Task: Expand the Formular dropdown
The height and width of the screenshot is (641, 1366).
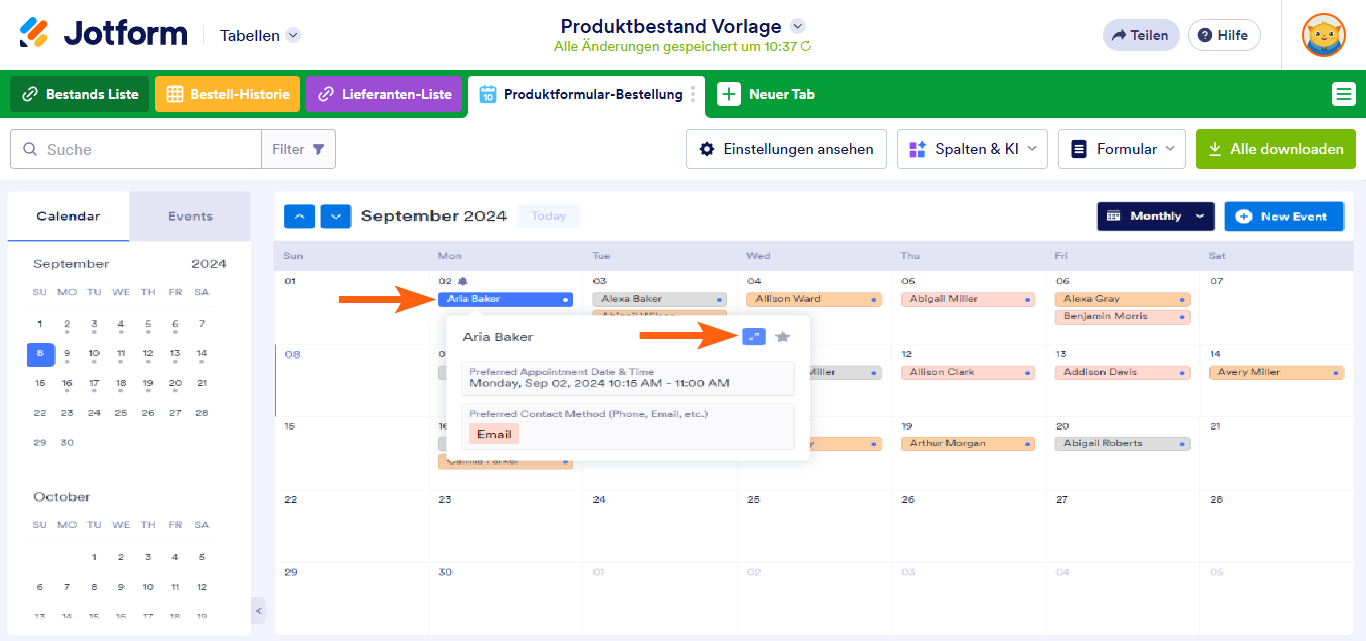Action: [x=1122, y=149]
